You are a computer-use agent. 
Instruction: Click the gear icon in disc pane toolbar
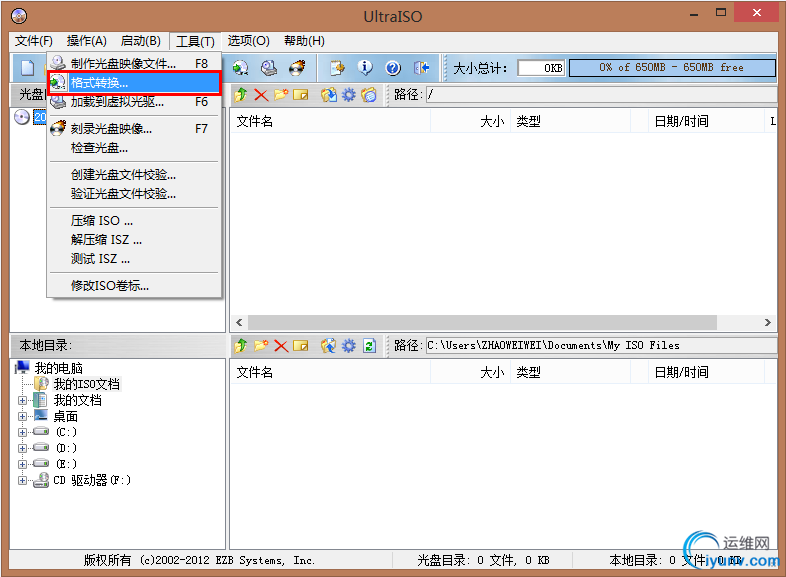pos(348,94)
